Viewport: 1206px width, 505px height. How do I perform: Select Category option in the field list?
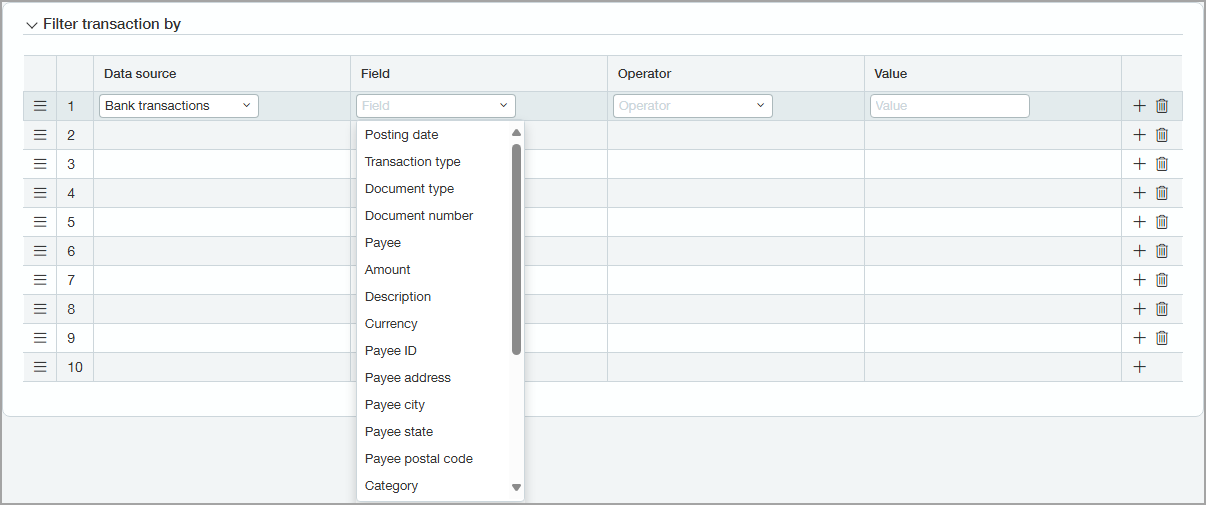click(391, 486)
